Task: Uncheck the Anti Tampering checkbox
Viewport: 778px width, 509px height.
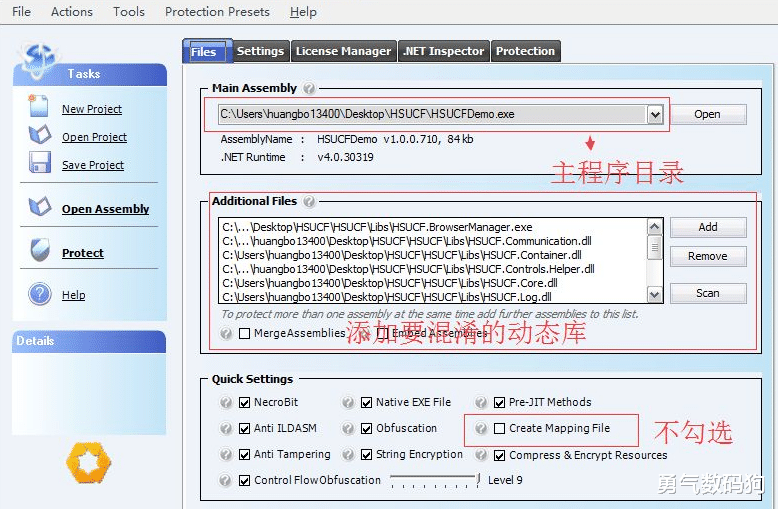Action: [244, 454]
